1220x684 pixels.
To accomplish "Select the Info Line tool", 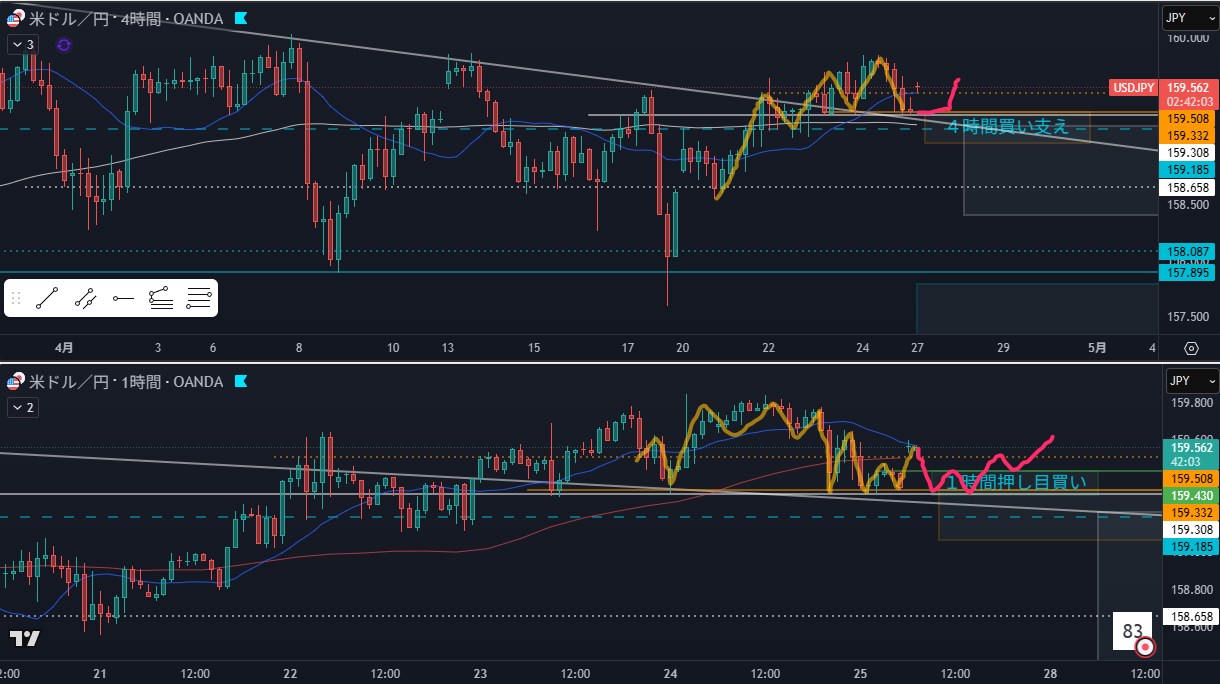I will [86, 297].
